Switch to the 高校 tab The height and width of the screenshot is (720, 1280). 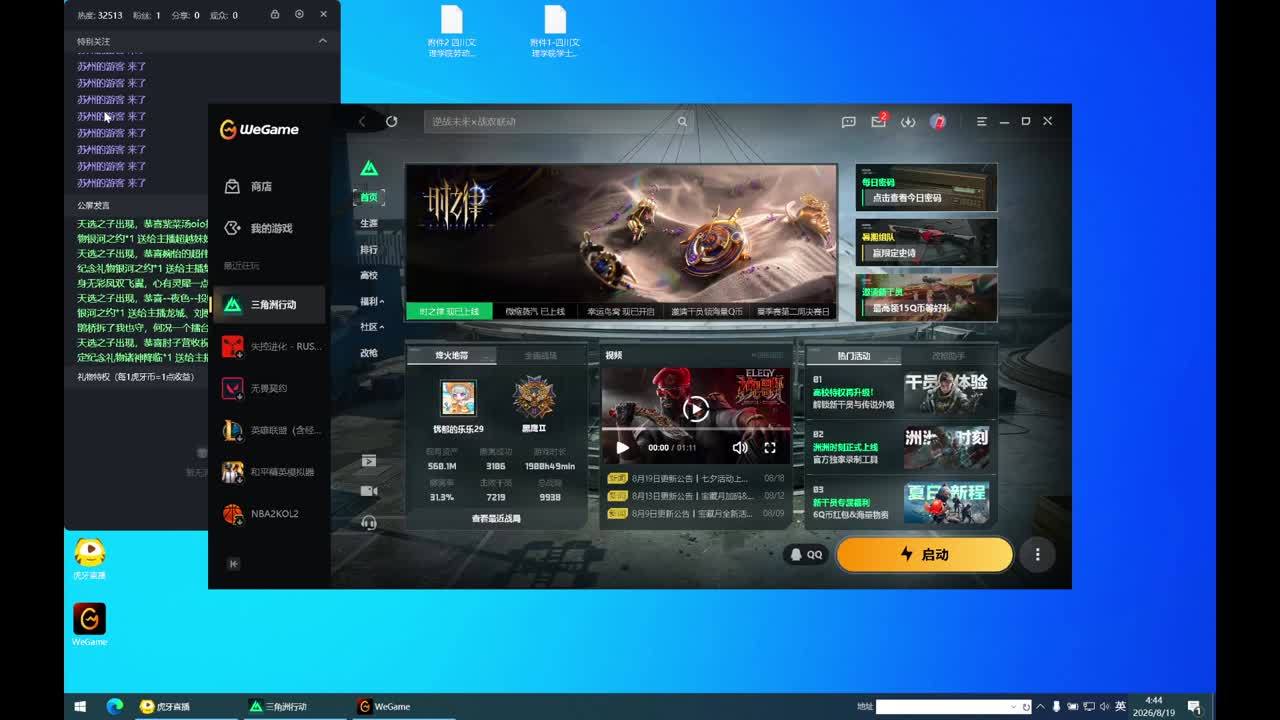369,275
